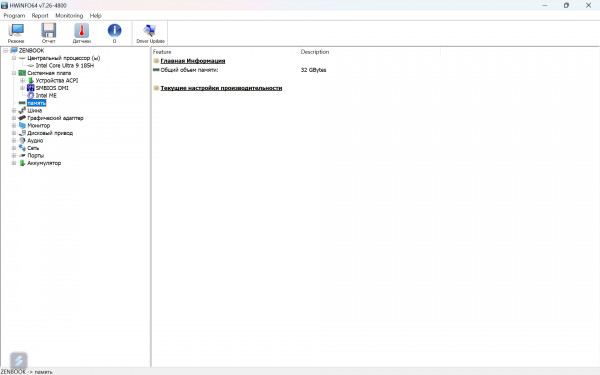Select the Главная Информация heading
Viewport: 600px width, 375px height.
(x=193, y=61)
